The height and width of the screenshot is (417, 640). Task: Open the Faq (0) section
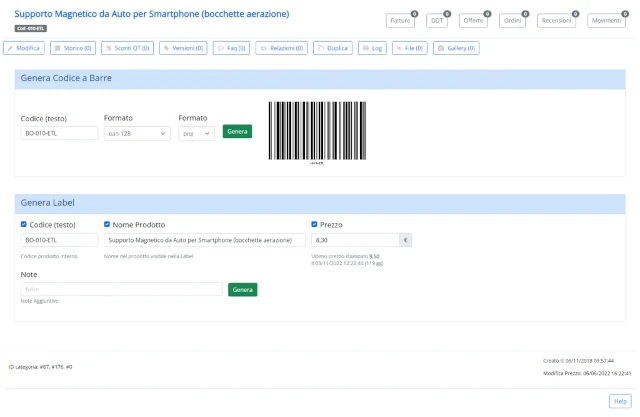click(x=231, y=48)
